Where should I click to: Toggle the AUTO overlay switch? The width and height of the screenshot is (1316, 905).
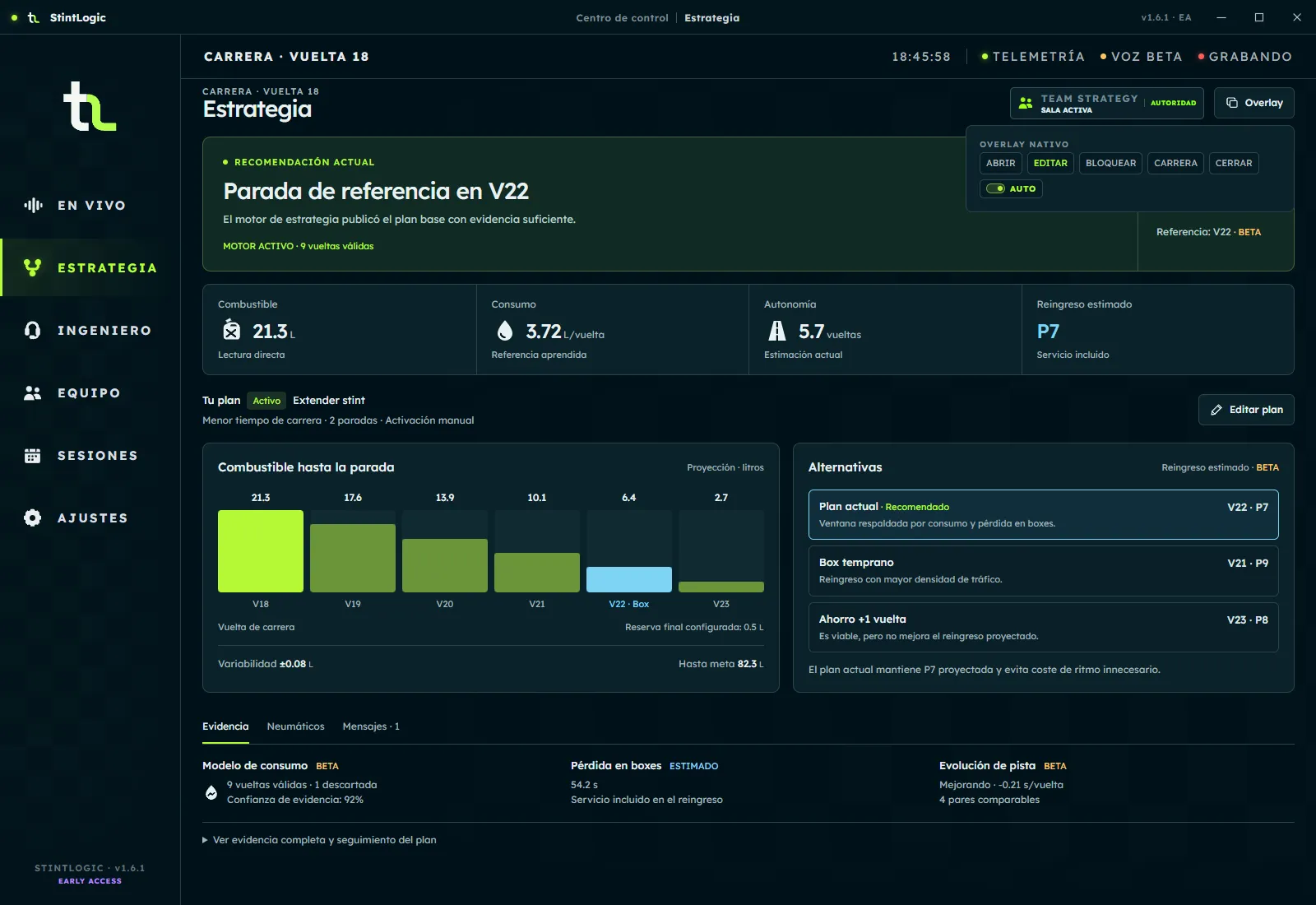[x=1012, y=188]
